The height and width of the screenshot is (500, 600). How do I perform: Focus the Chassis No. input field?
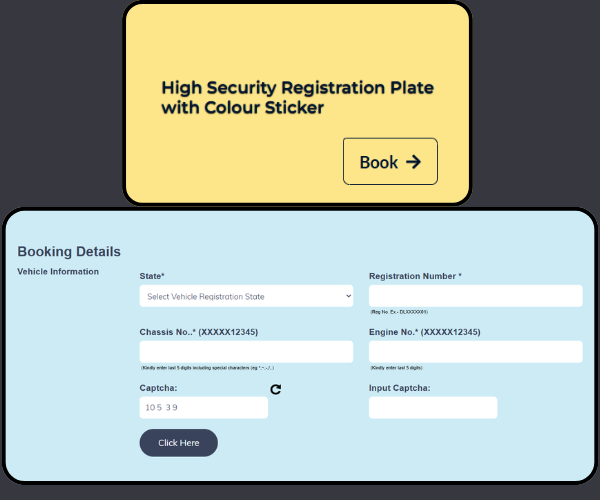pyautogui.click(x=246, y=352)
